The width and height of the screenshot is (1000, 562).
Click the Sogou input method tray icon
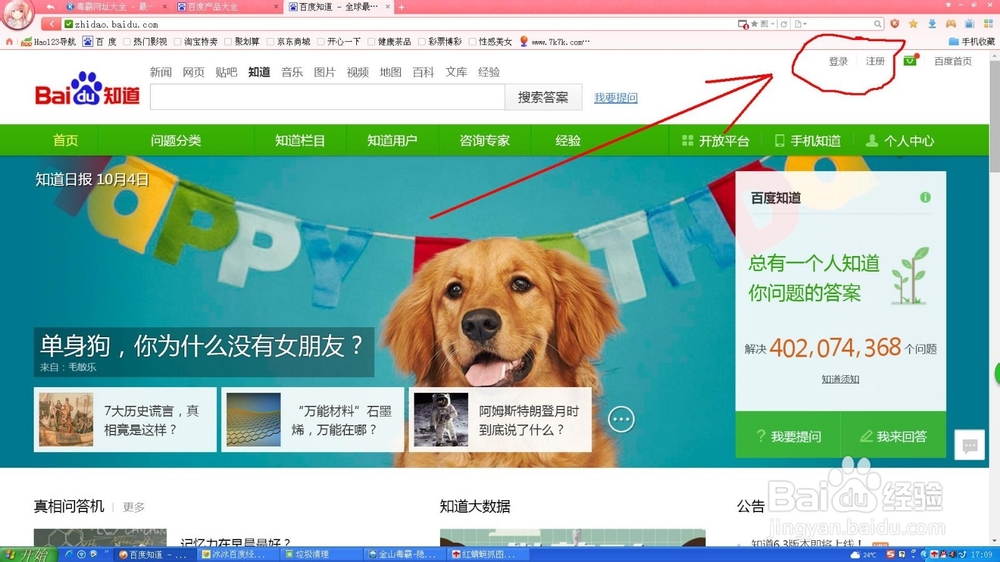[x=890, y=554]
